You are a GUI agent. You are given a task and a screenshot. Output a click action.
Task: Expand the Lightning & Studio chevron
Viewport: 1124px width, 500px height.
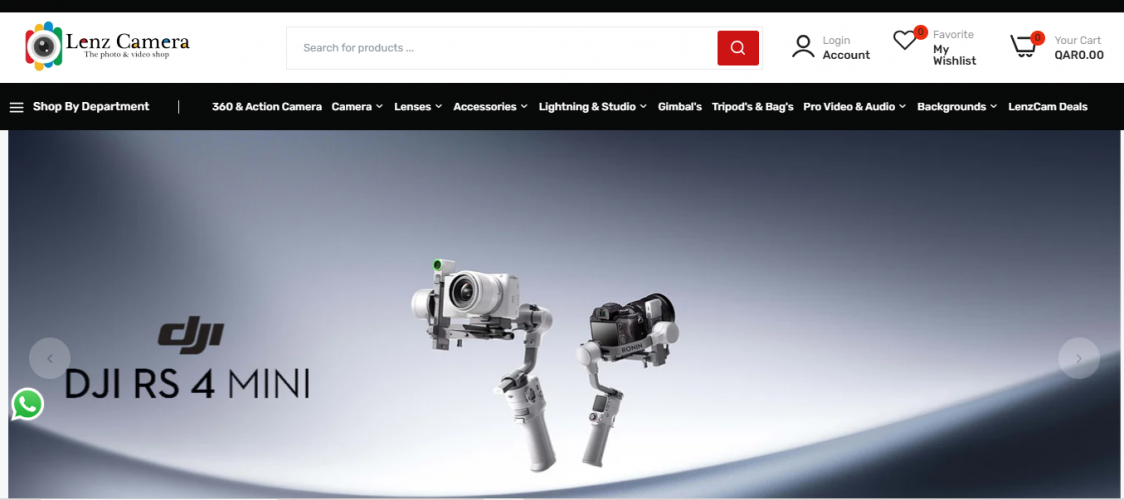643,107
